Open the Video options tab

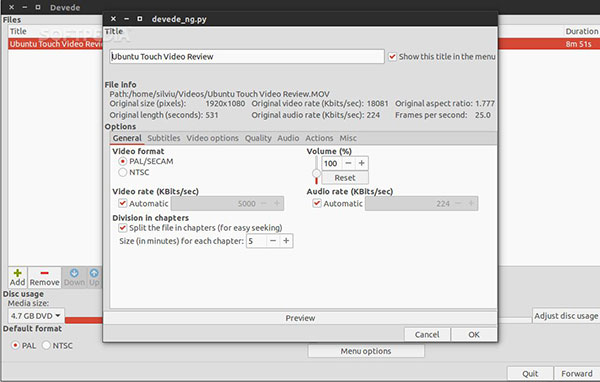(212, 138)
